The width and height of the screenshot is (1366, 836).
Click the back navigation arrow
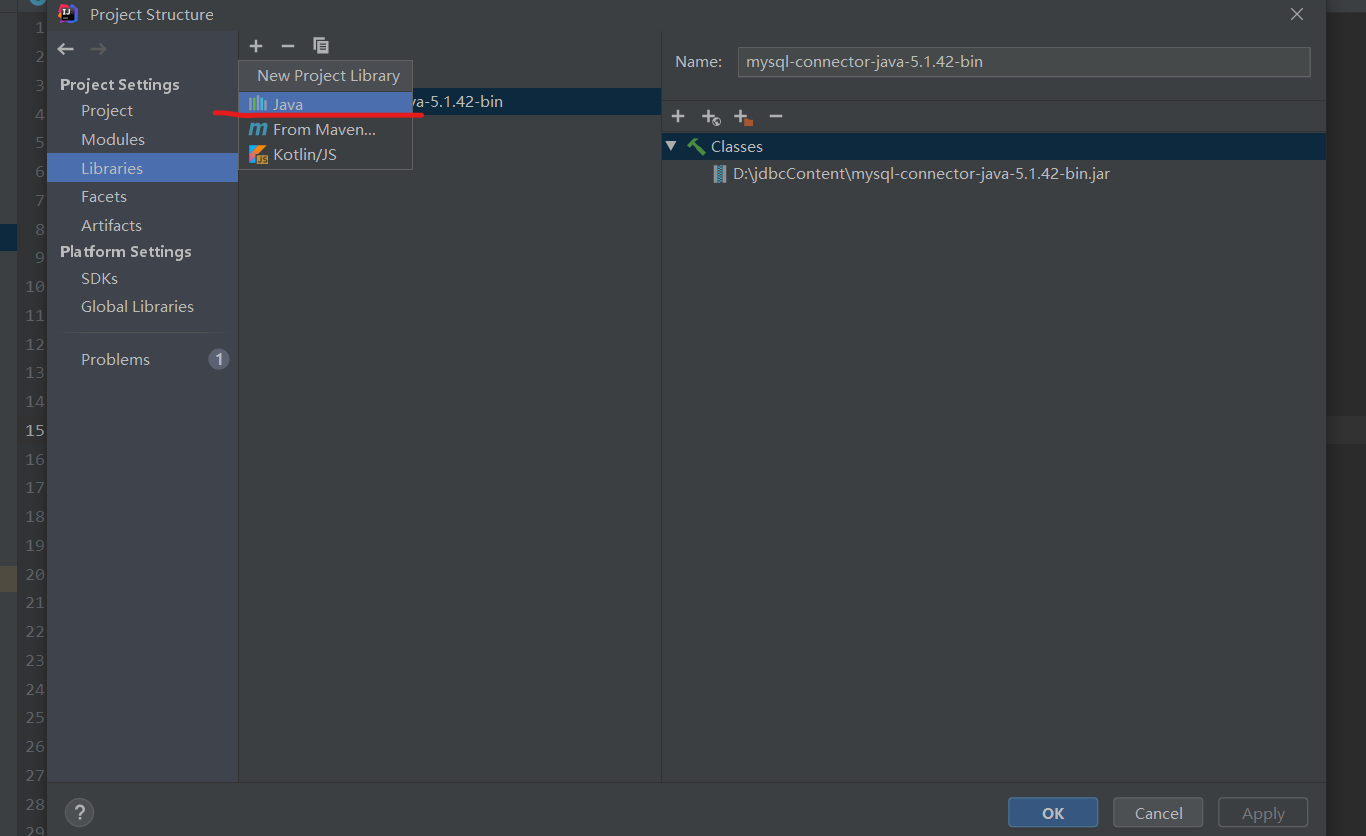click(x=66, y=49)
